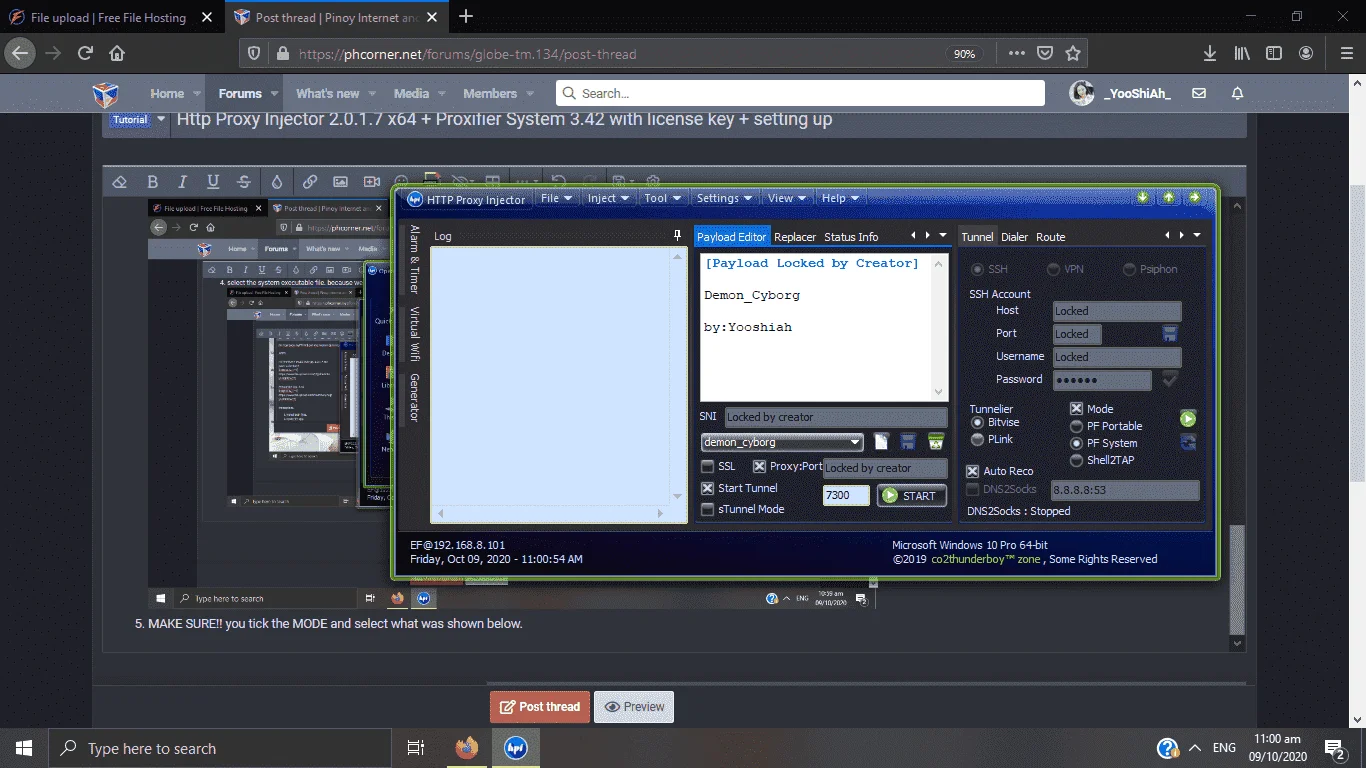Apply strikethrough formatting in forum editor toolbar

coord(244,182)
